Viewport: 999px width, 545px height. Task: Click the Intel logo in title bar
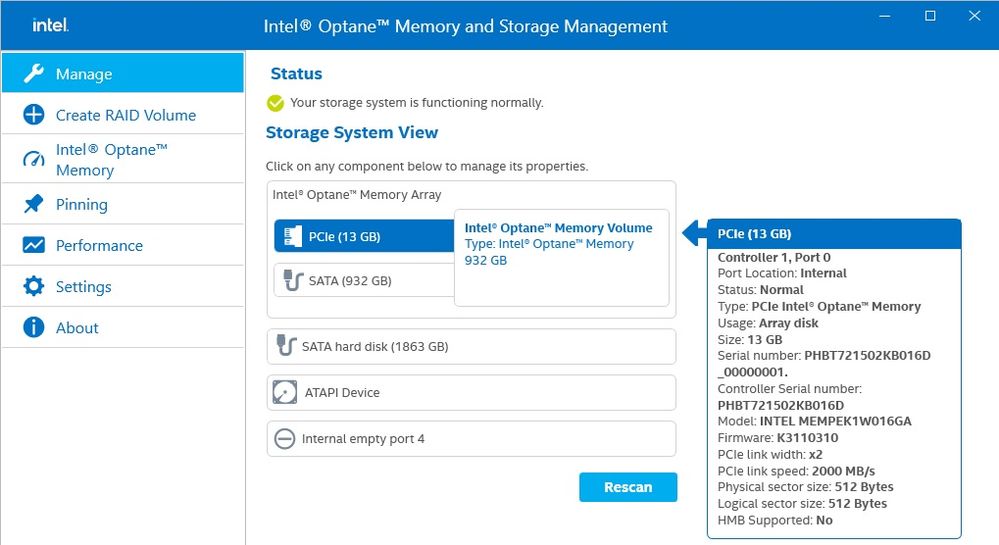(x=50, y=25)
